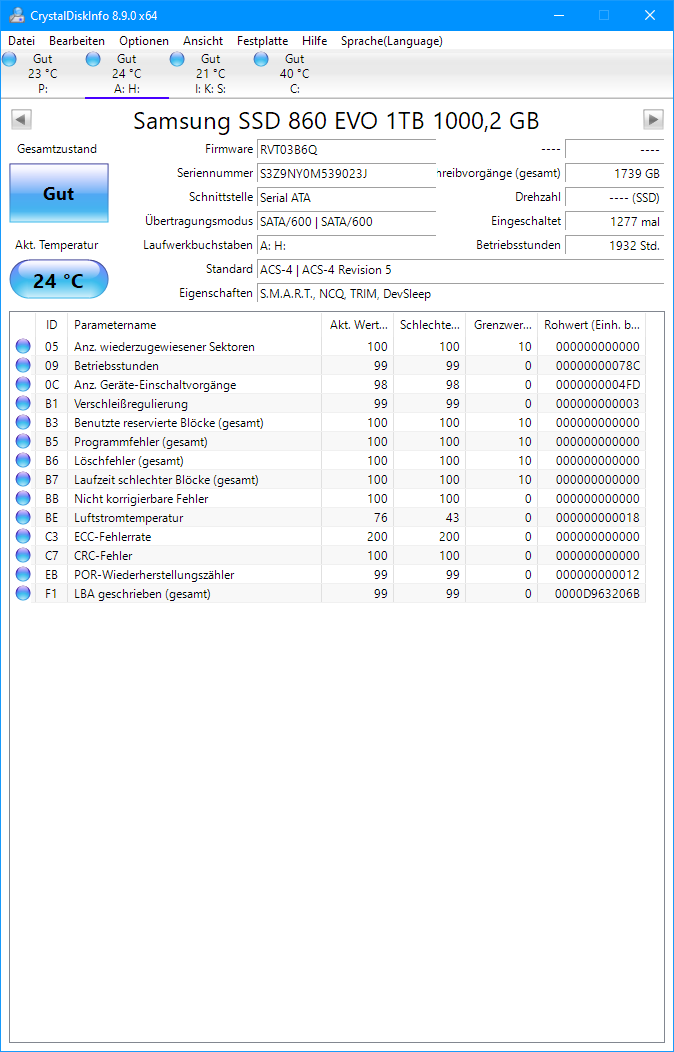Open the Optionen menu

click(144, 41)
